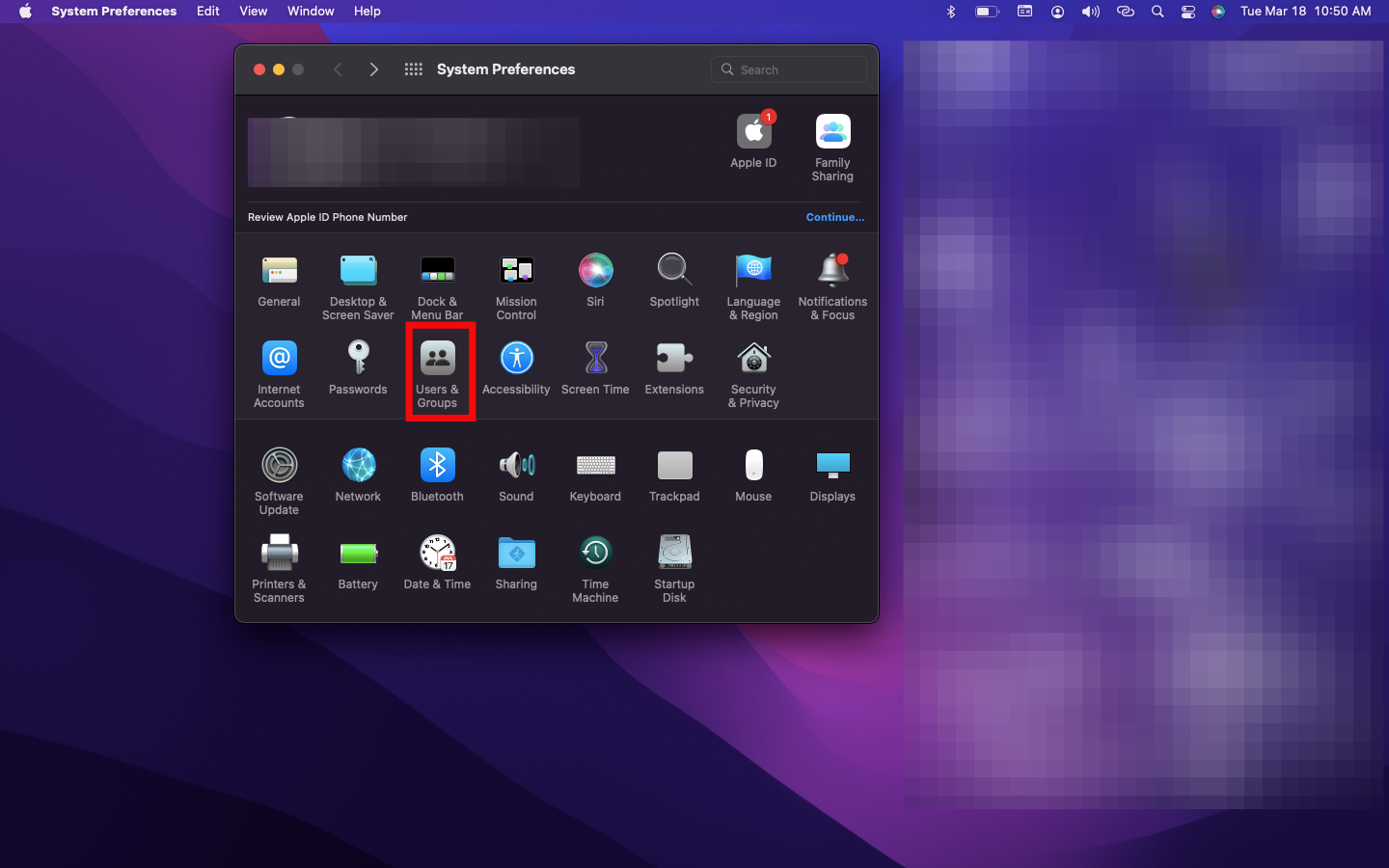Open Control Center from menu bar

[x=1188, y=12]
